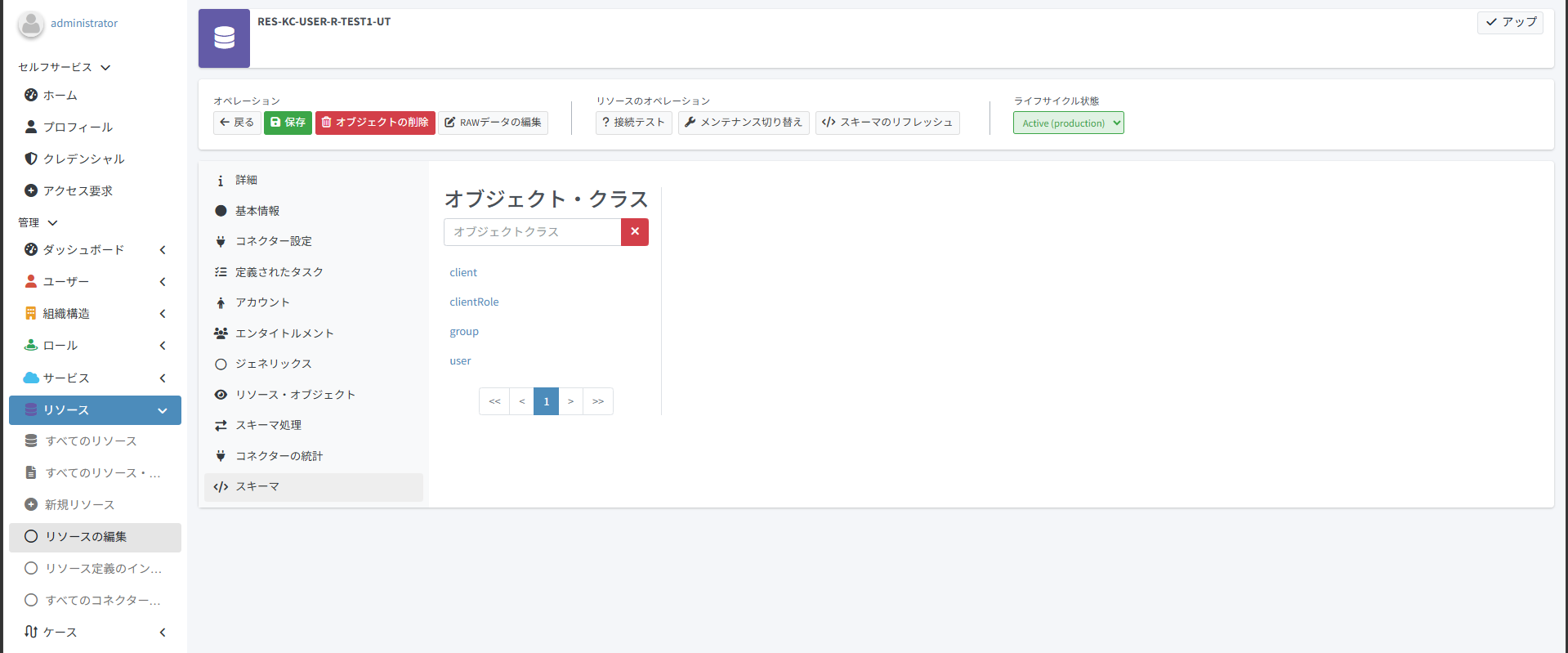Click the 新規リソース plus-circle icon
1568x653 pixels.
point(31,504)
